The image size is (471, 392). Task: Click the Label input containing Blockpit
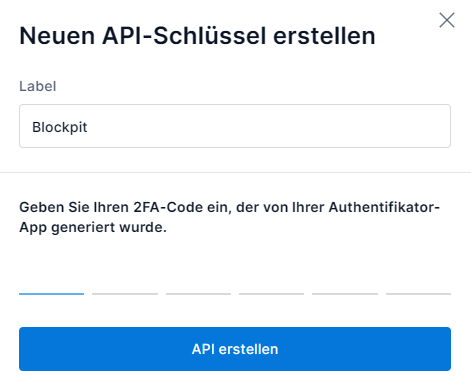pyautogui.click(x=235, y=126)
